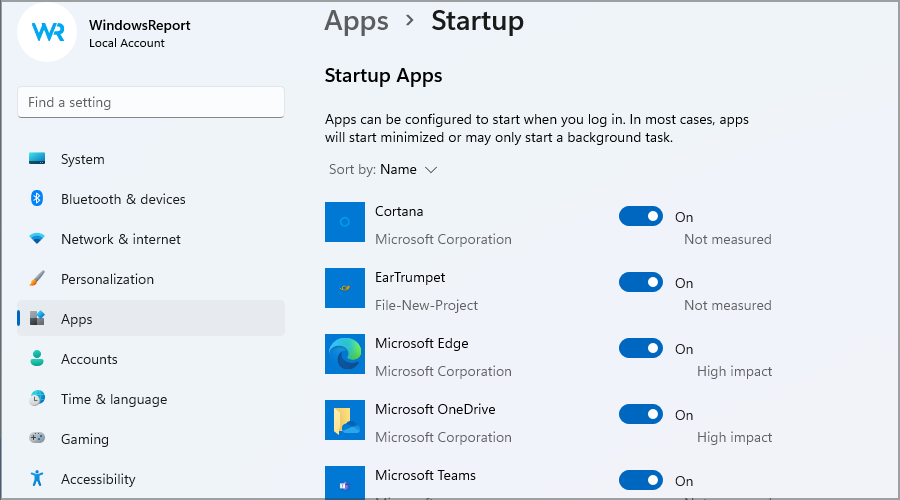Click the WindowsReport WR profile avatar
Image resolution: width=900 pixels, height=500 pixels.
click(47, 32)
